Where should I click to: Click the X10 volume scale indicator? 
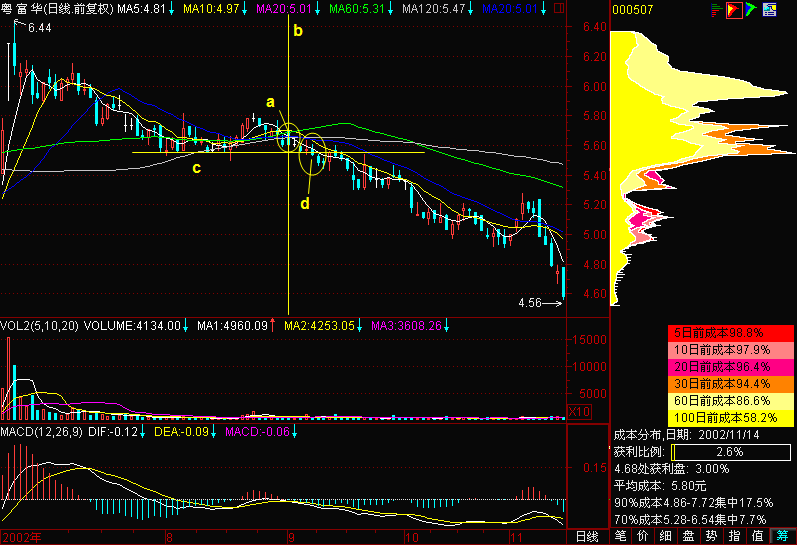click(x=579, y=411)
